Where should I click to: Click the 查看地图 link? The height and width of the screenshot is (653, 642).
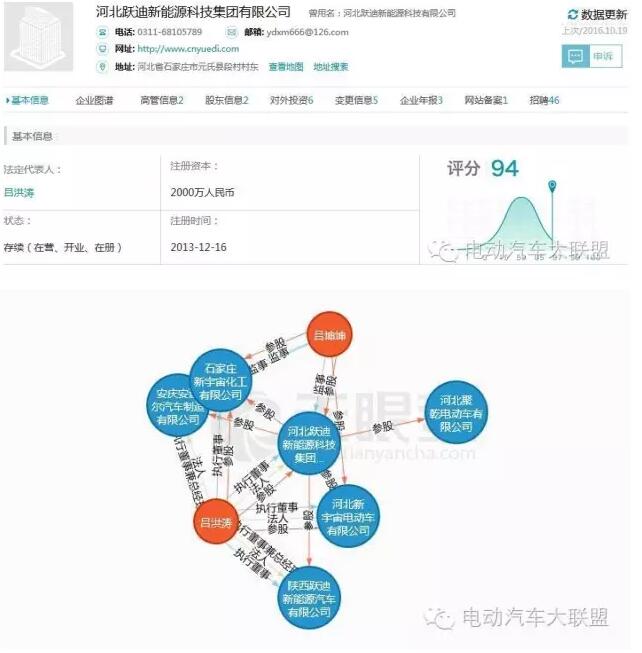click(286, 67)
